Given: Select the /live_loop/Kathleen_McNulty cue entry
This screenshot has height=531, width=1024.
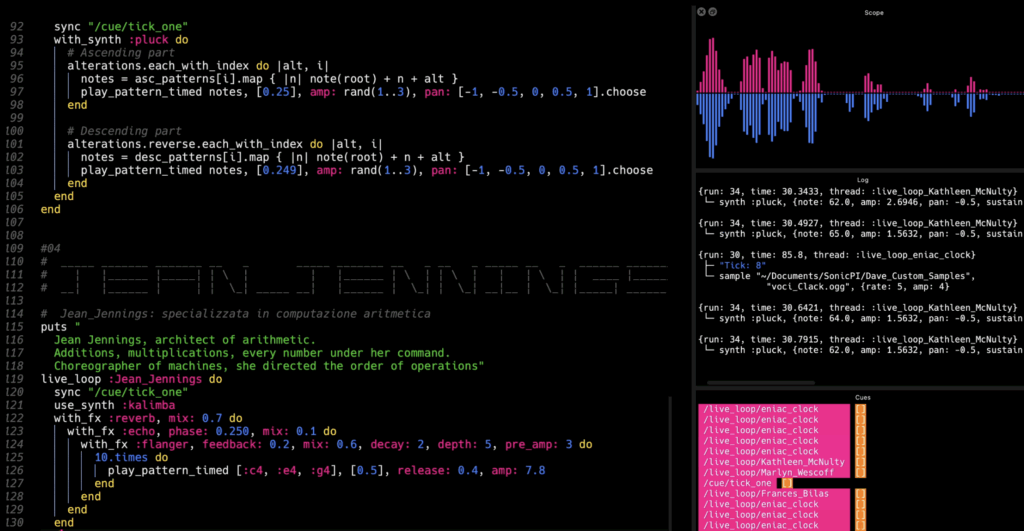Looking at the screenshot, I should point(773,463).
